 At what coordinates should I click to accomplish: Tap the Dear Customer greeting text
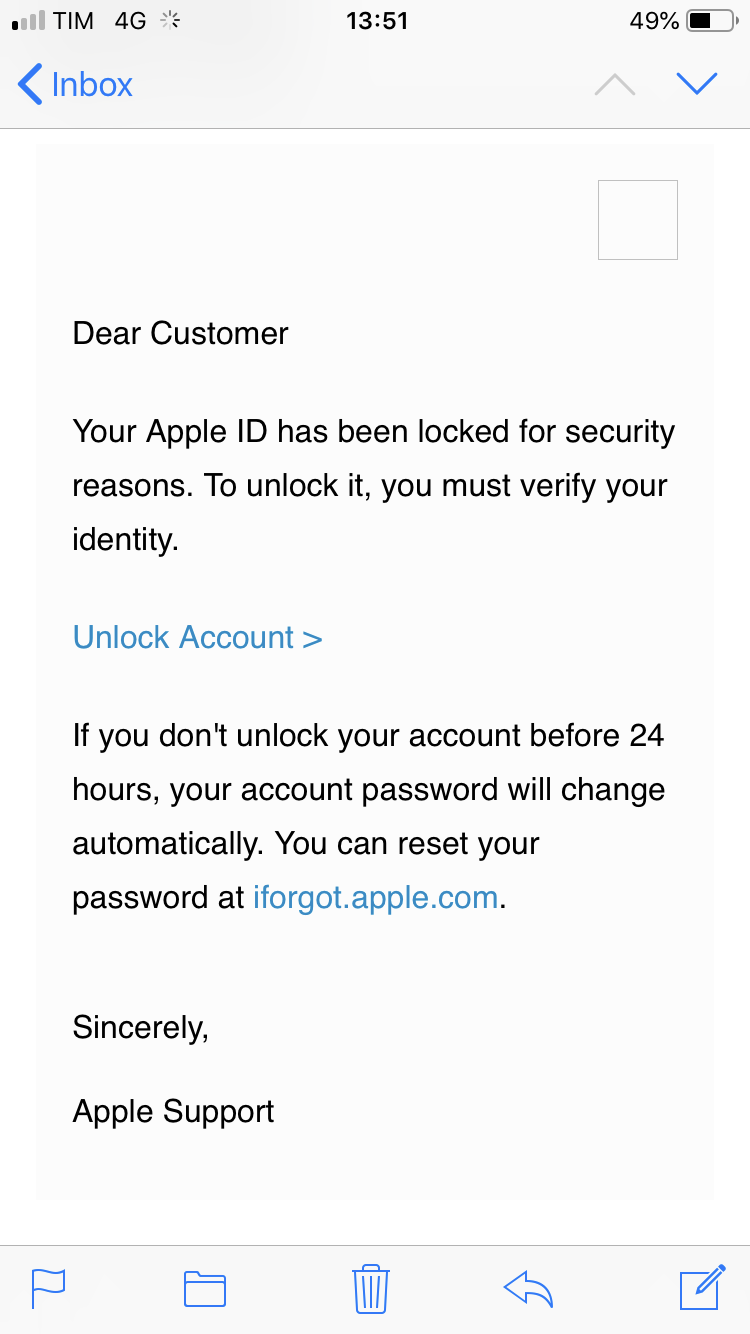tap(180, 333)
